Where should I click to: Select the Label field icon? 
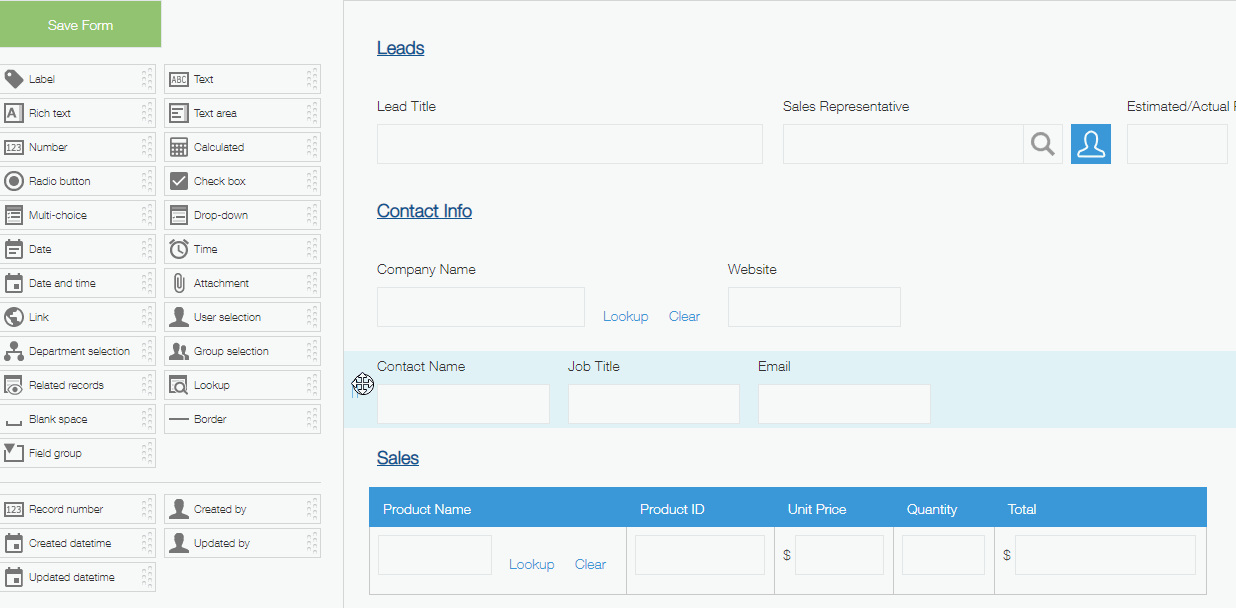(14, 79)
